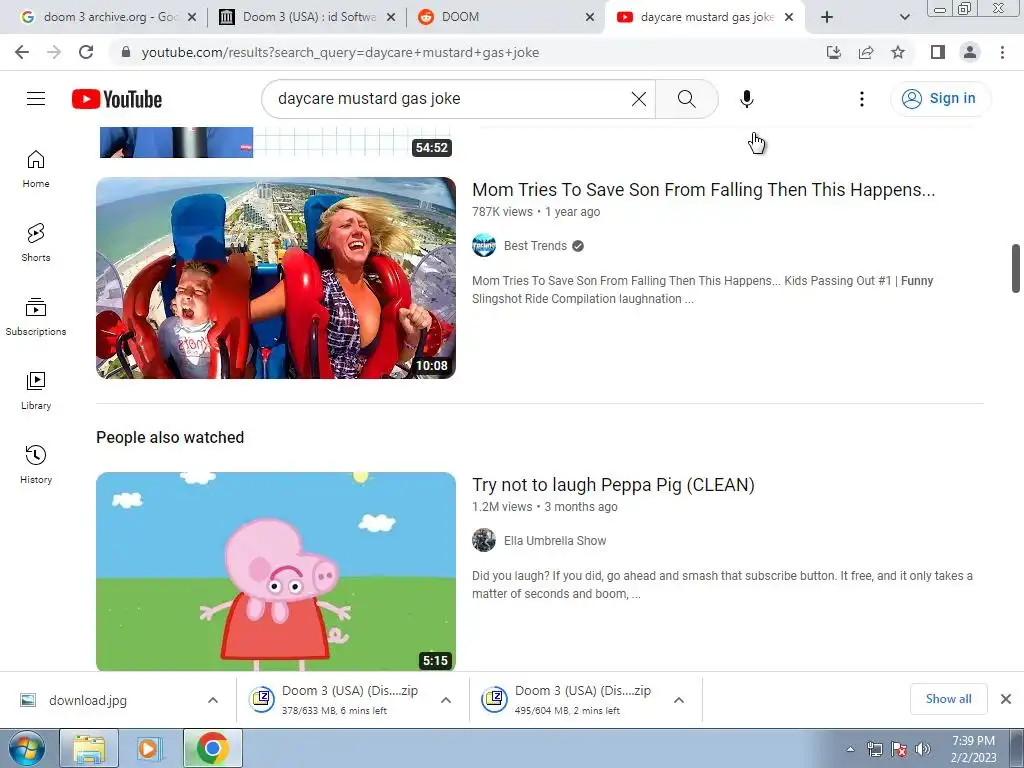Close the doom 3 archive.org tab

tap(192, 17)
